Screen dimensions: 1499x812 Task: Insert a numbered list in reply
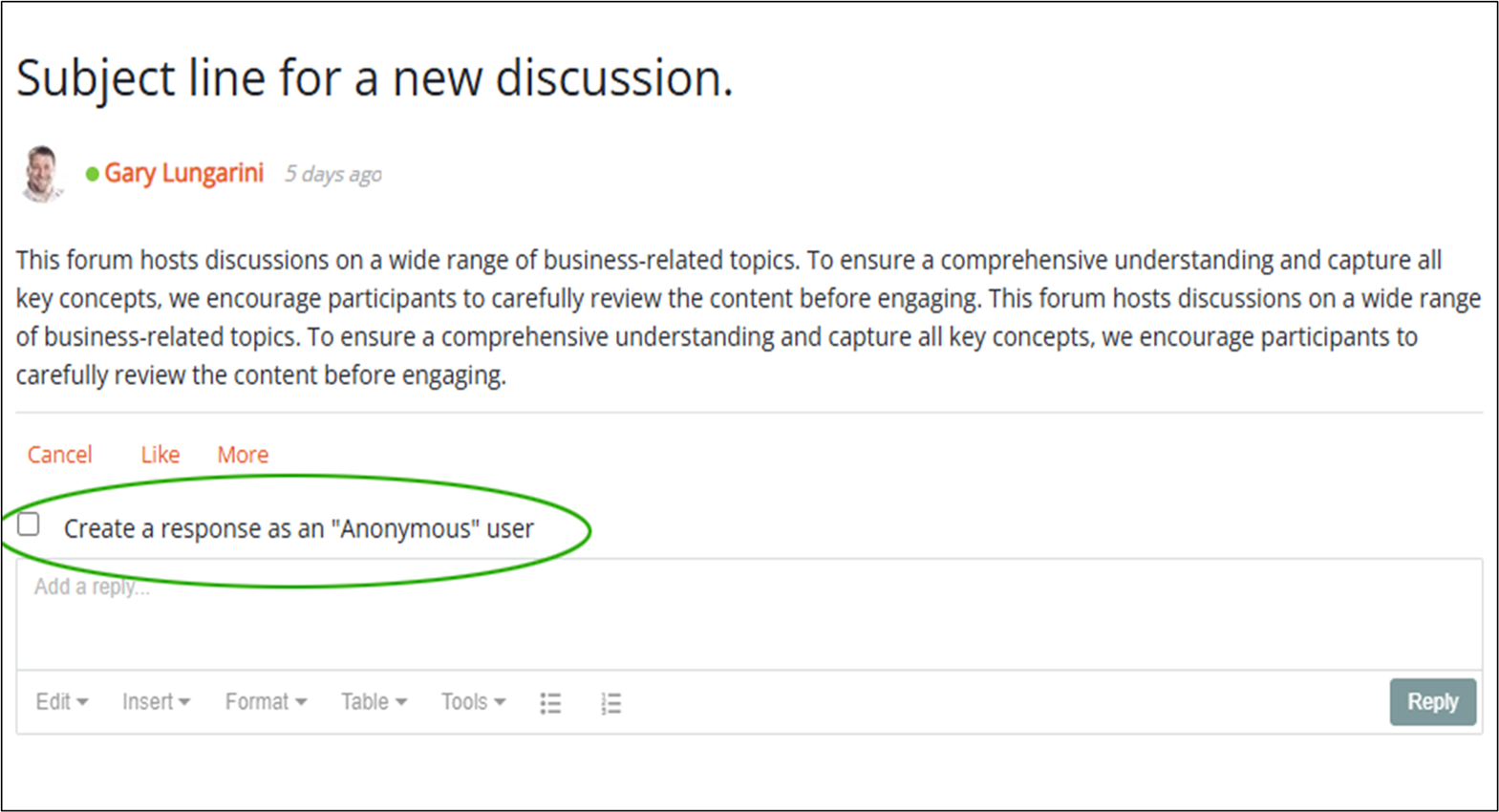point(610,703)
